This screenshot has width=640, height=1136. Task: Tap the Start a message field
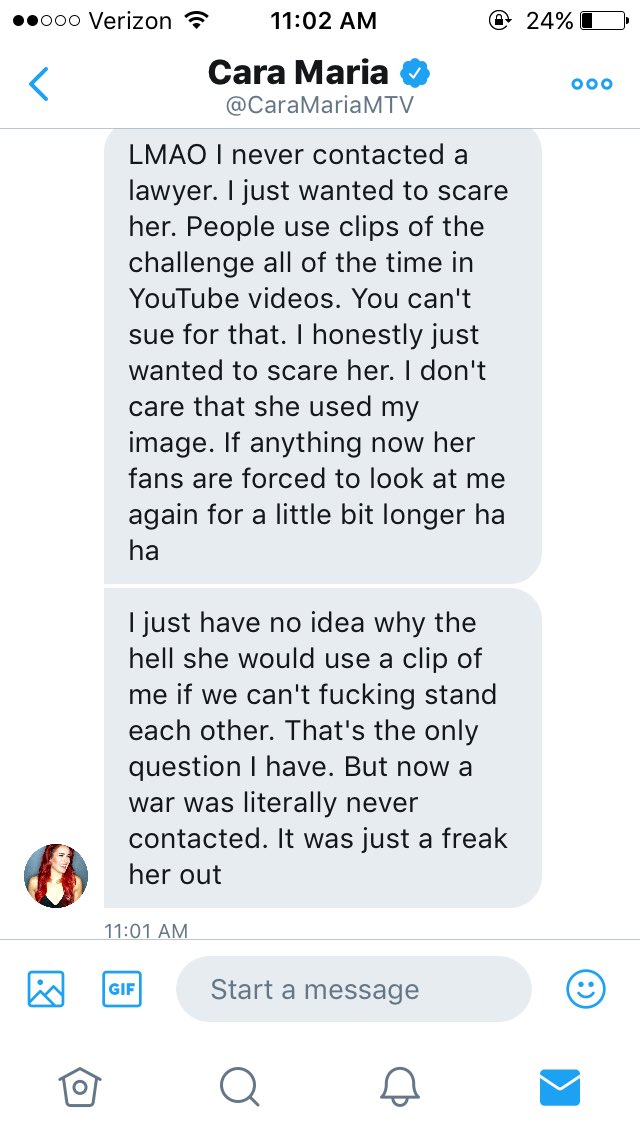[x=354, y=989]
